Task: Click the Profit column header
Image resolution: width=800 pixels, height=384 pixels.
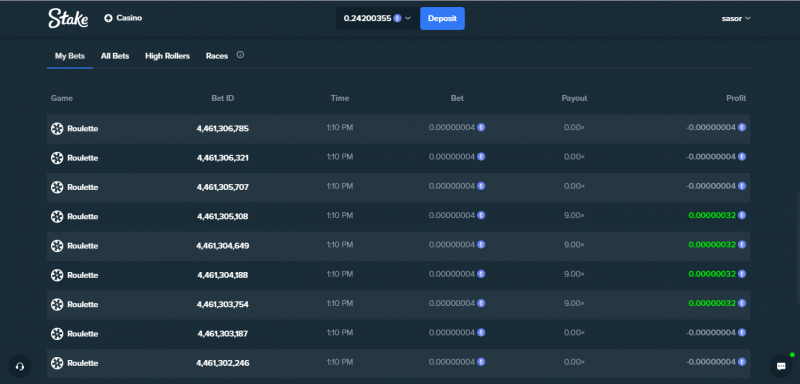Action: [736, 98]
